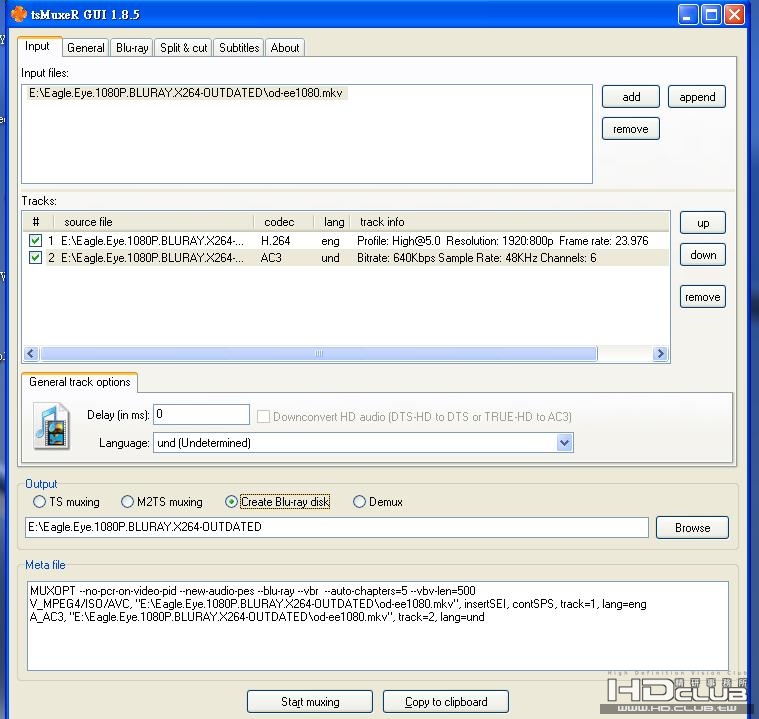Click the lang column header
This screenshot has height=719, width=759.
click(x=332, y=222)
